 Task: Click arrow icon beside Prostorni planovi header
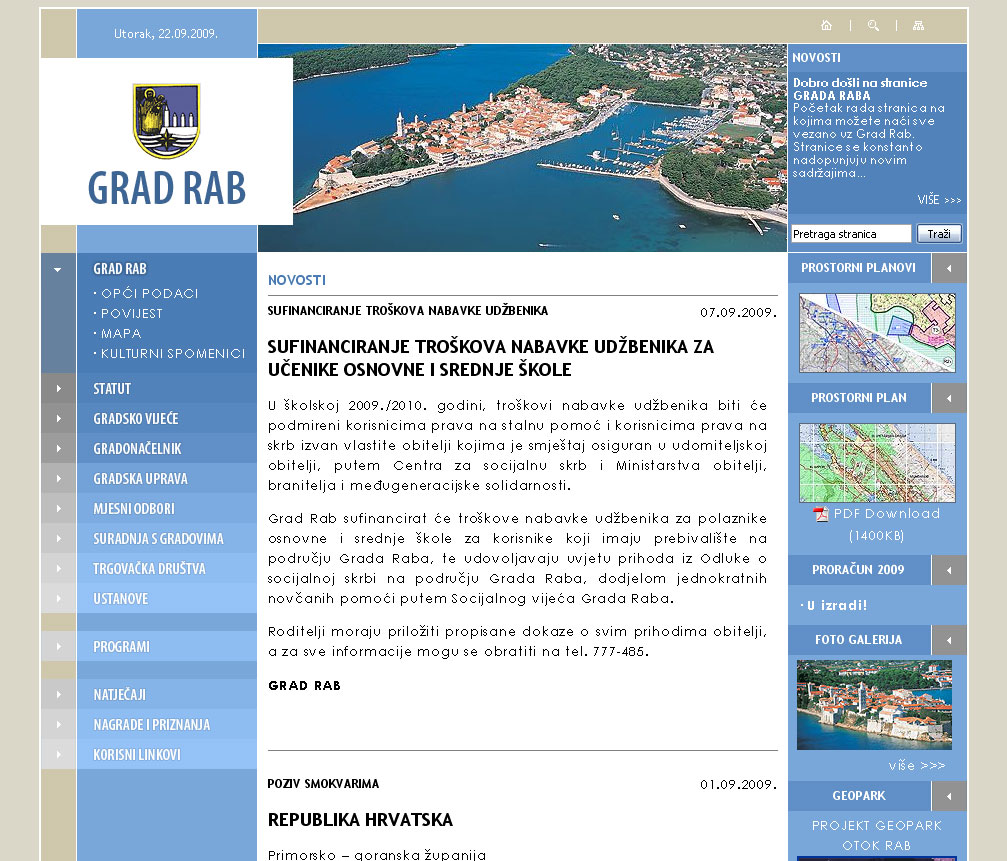(x=949, y=268)
